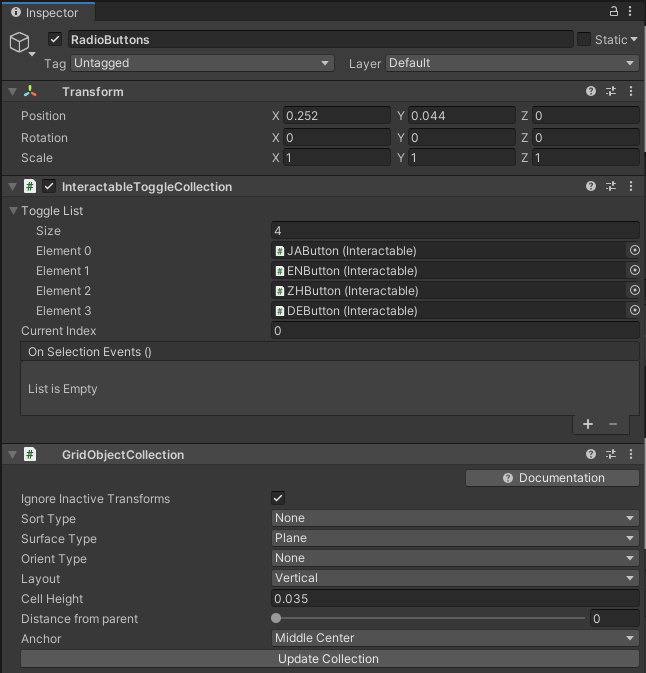Lock the Inspector panel

614,11
